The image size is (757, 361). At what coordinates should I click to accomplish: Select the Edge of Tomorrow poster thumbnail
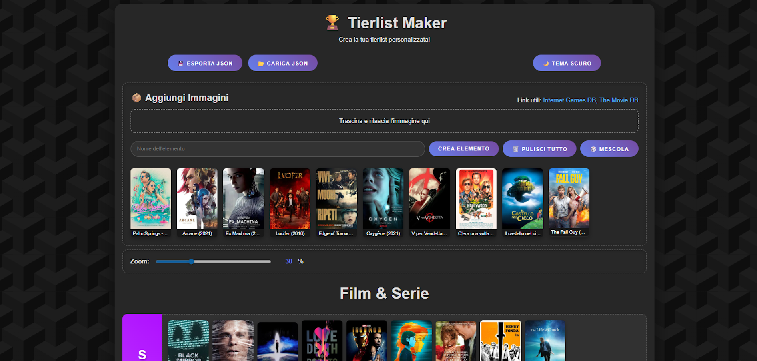[x=336, y=198]
